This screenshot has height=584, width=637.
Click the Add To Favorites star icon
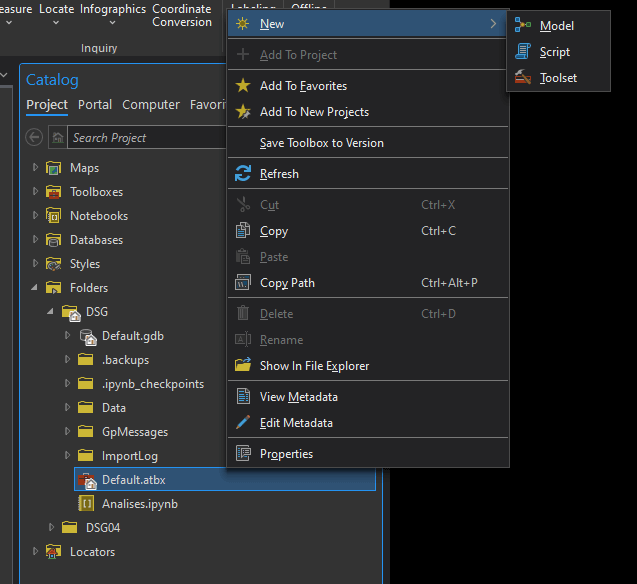243,86
